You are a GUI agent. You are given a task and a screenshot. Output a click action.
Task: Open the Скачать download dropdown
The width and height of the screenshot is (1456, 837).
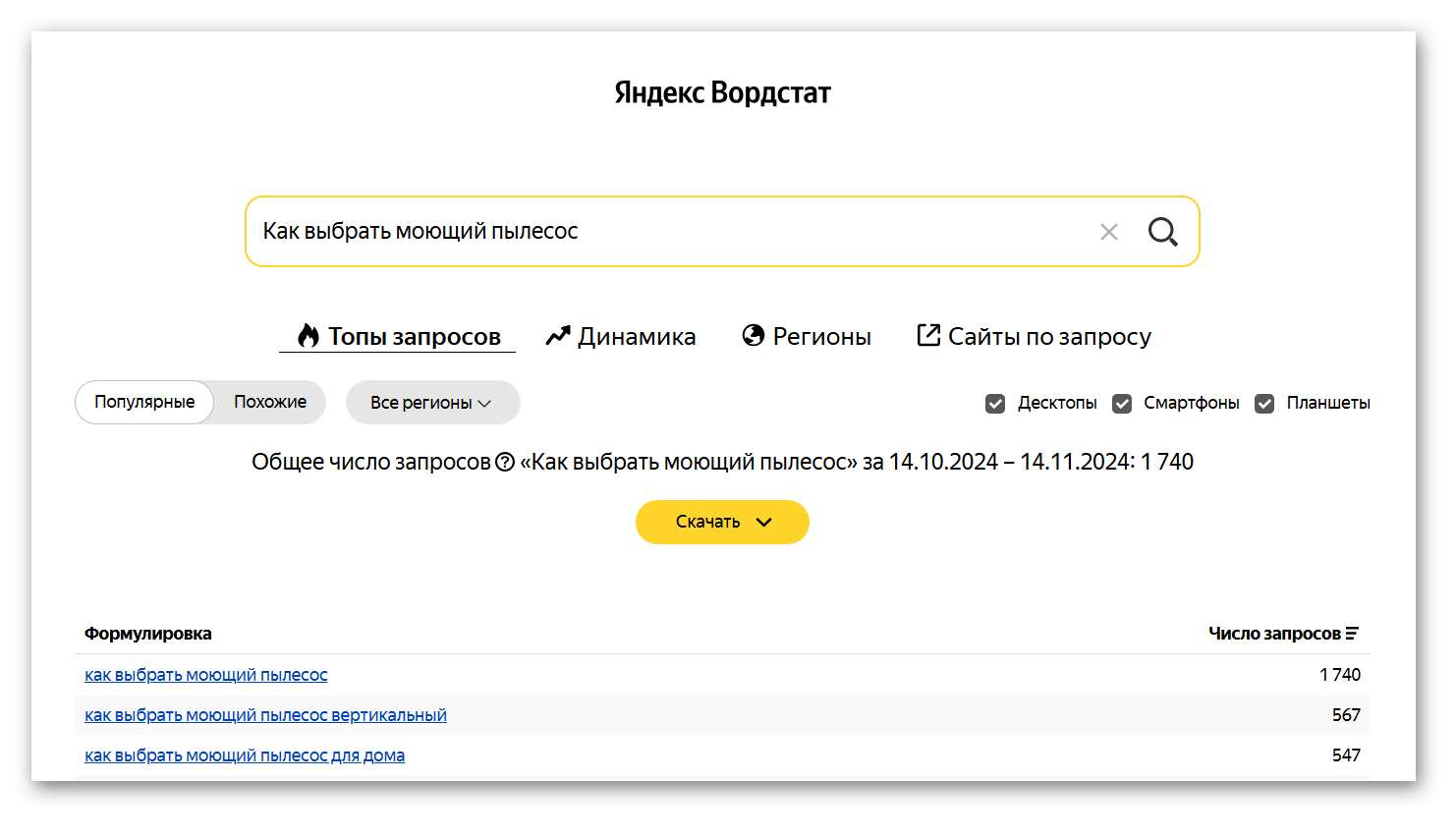(x=722, y=522)
